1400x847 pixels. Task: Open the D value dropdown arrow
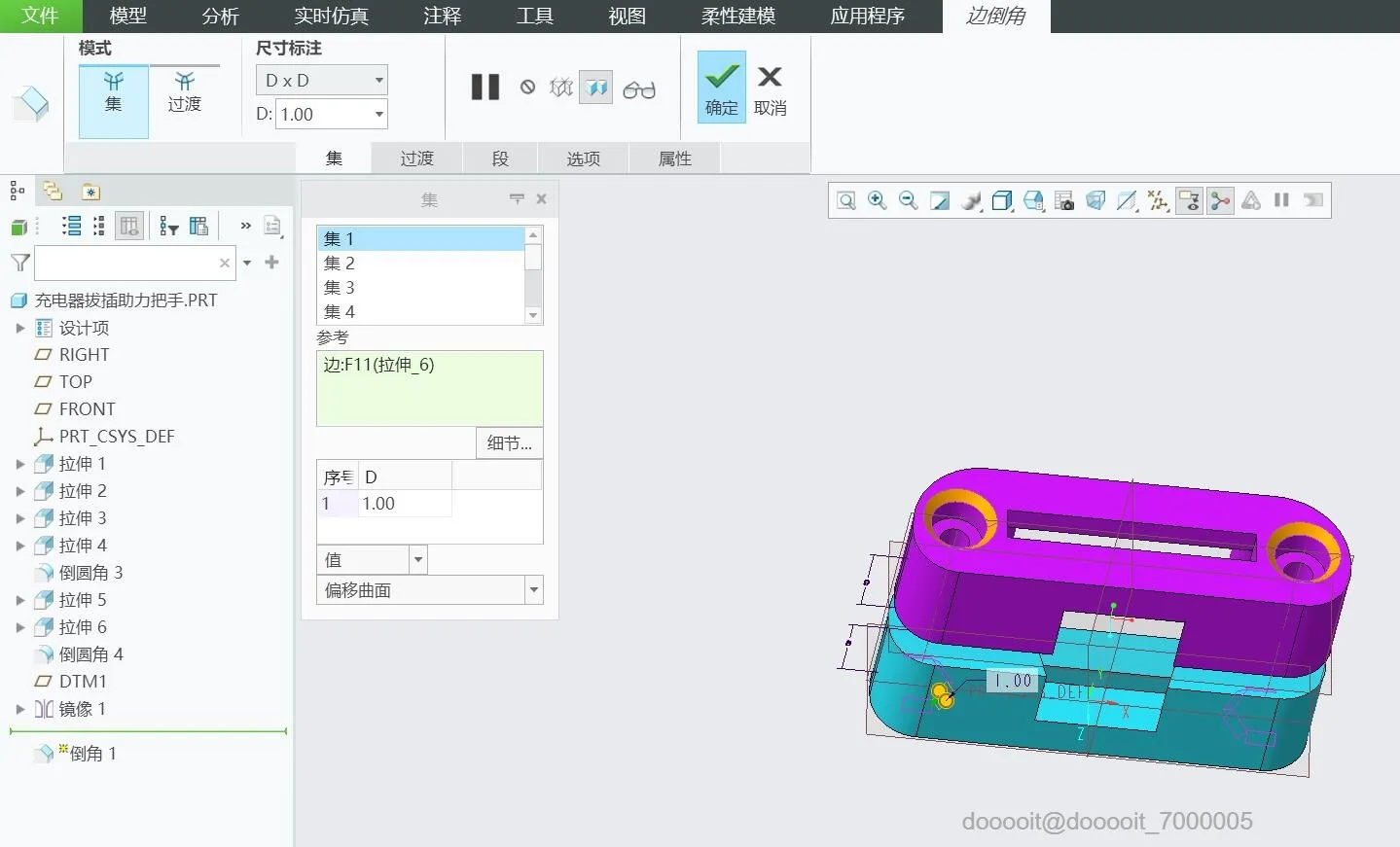pyautogui.click(x=378, y=114)
